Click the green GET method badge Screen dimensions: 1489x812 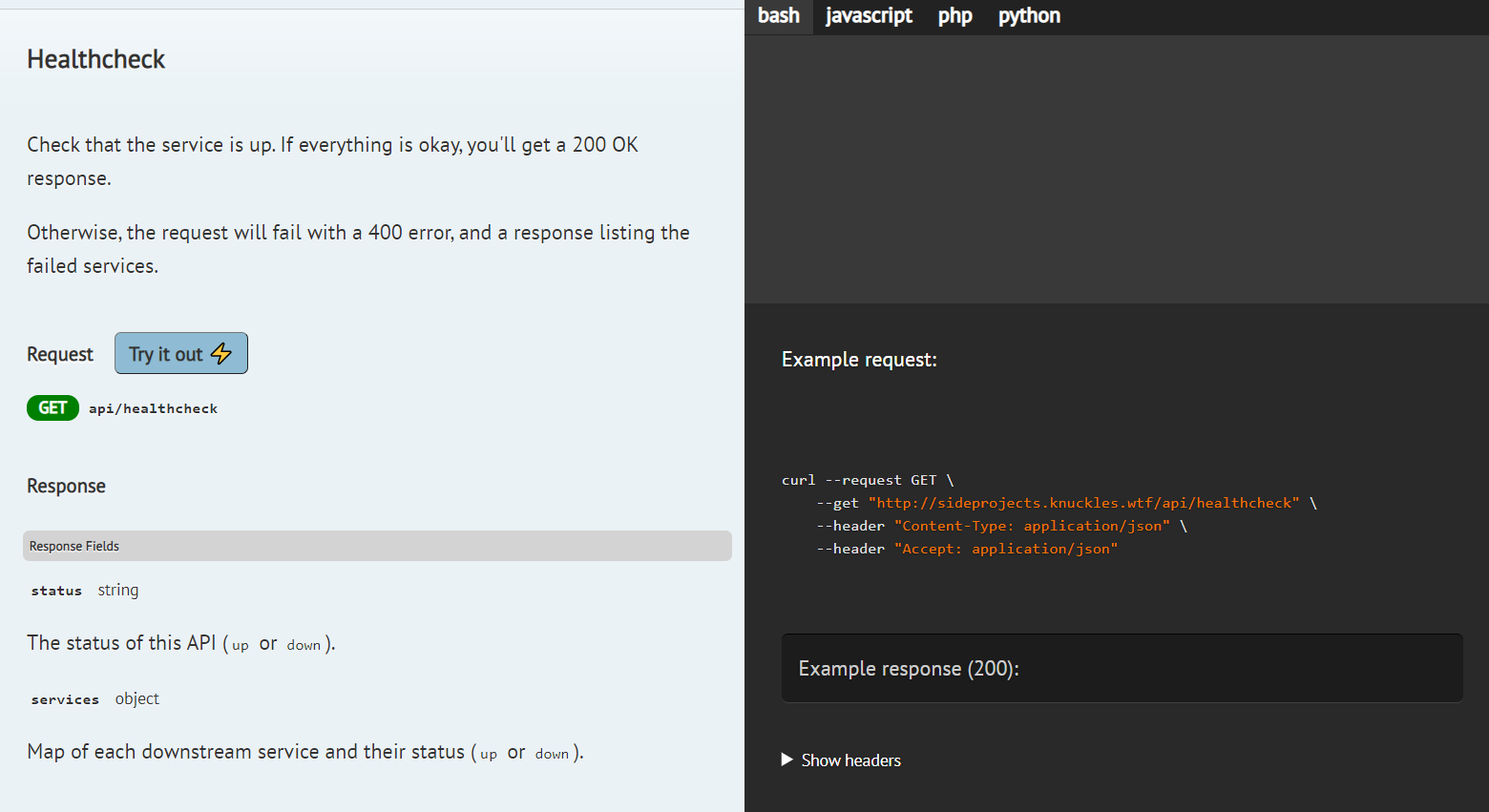click(52, 408)
